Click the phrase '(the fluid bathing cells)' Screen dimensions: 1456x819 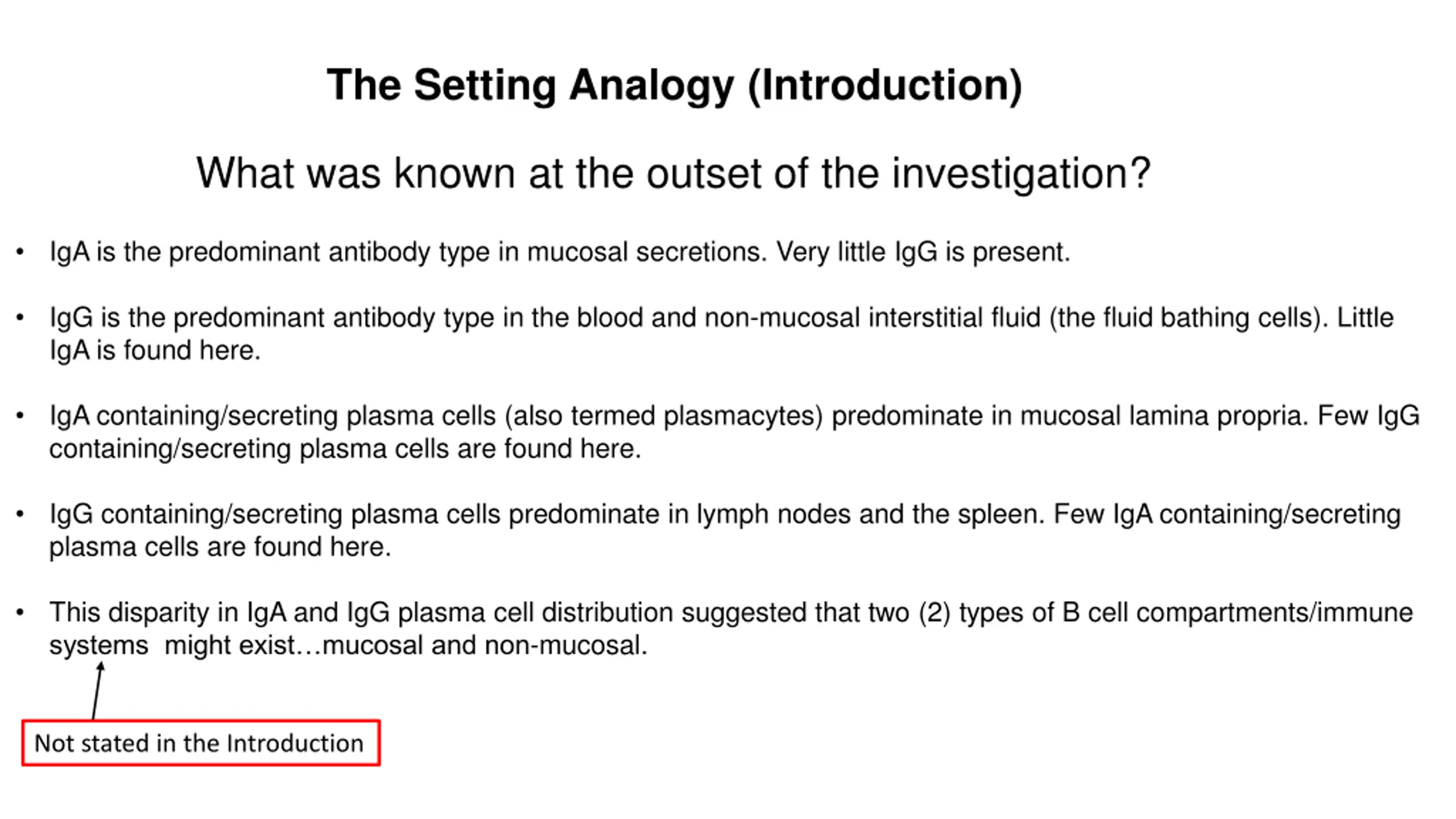(1189, 318)
